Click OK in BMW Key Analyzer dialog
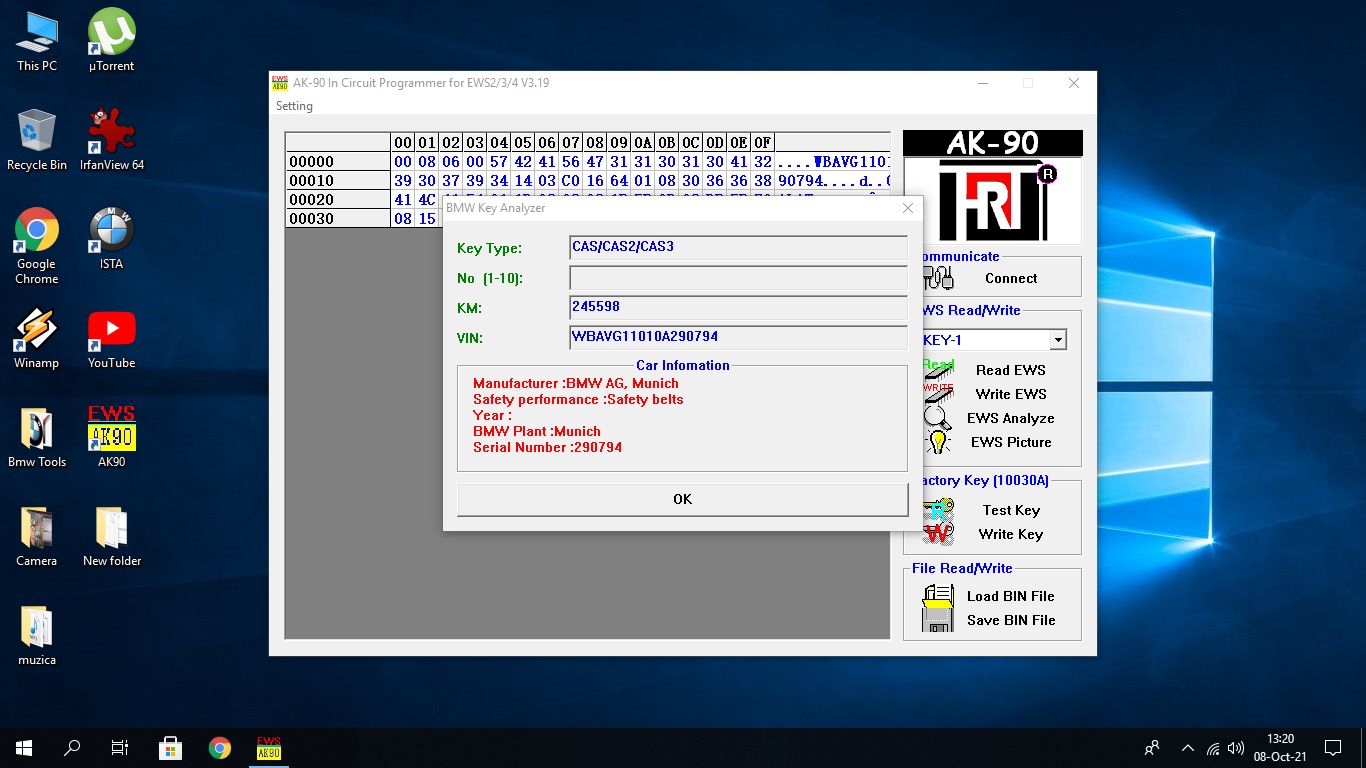Image resolution: width=1366 pixels, height=768 pixels. 682,499
